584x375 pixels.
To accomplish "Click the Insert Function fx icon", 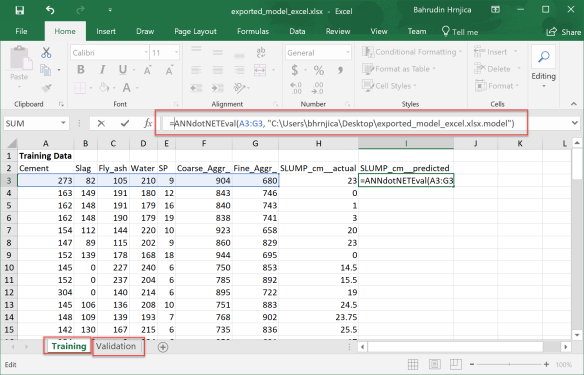I will click(x=148, y=123).
